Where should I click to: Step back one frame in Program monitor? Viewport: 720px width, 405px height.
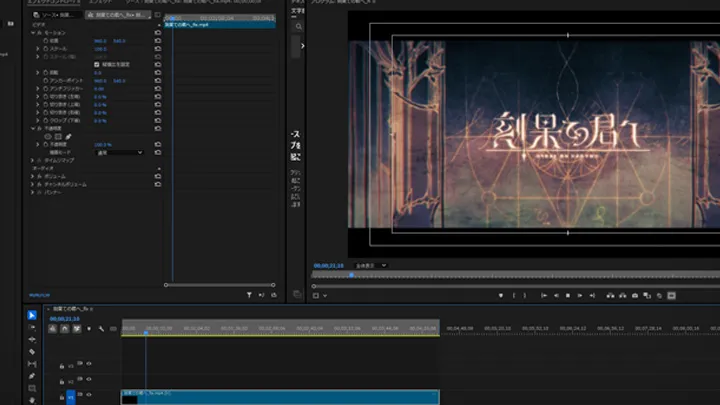tap(556, 296)
